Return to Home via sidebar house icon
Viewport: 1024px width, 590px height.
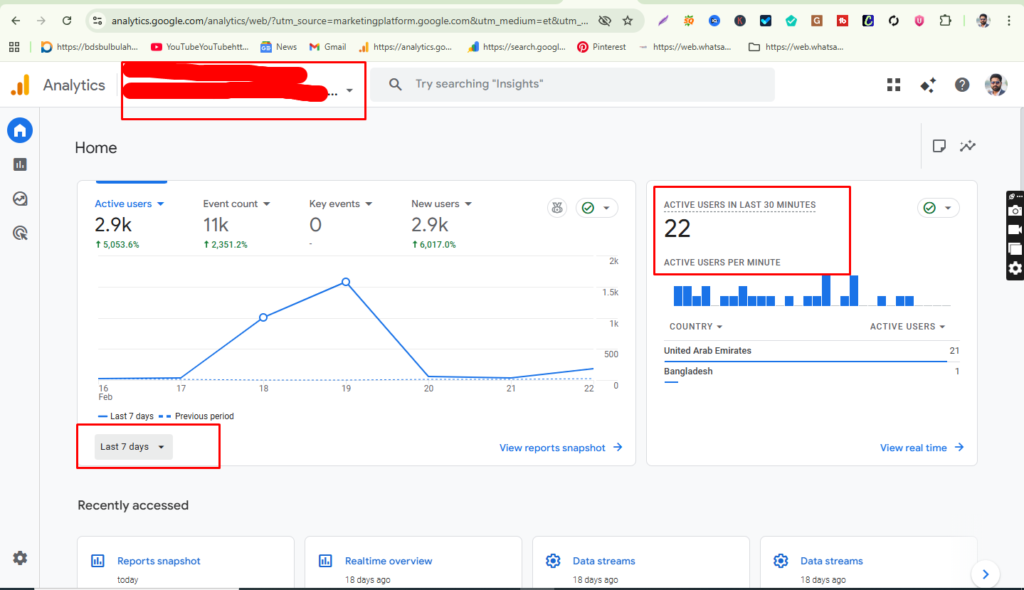pos(20,130)
